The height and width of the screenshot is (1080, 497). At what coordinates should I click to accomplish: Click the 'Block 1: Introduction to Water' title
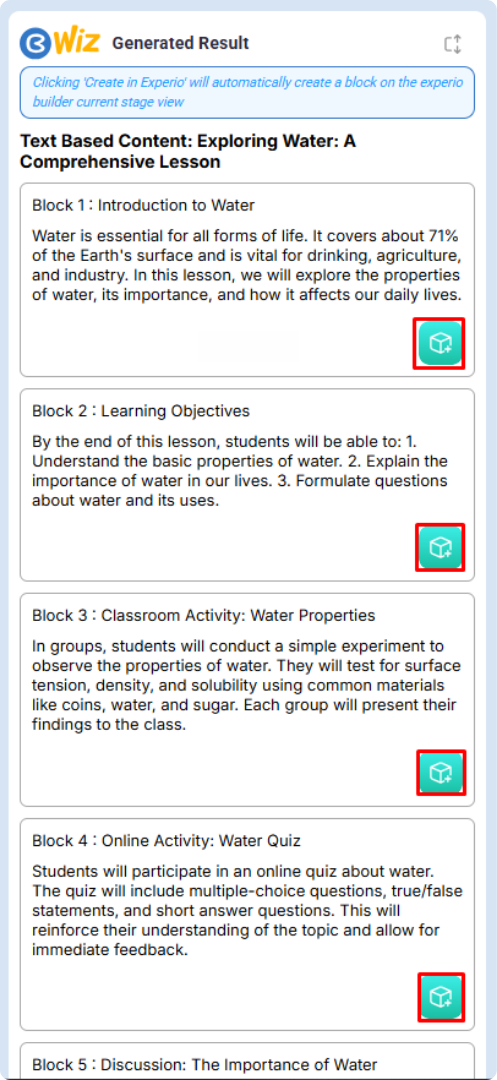(143, 205)
